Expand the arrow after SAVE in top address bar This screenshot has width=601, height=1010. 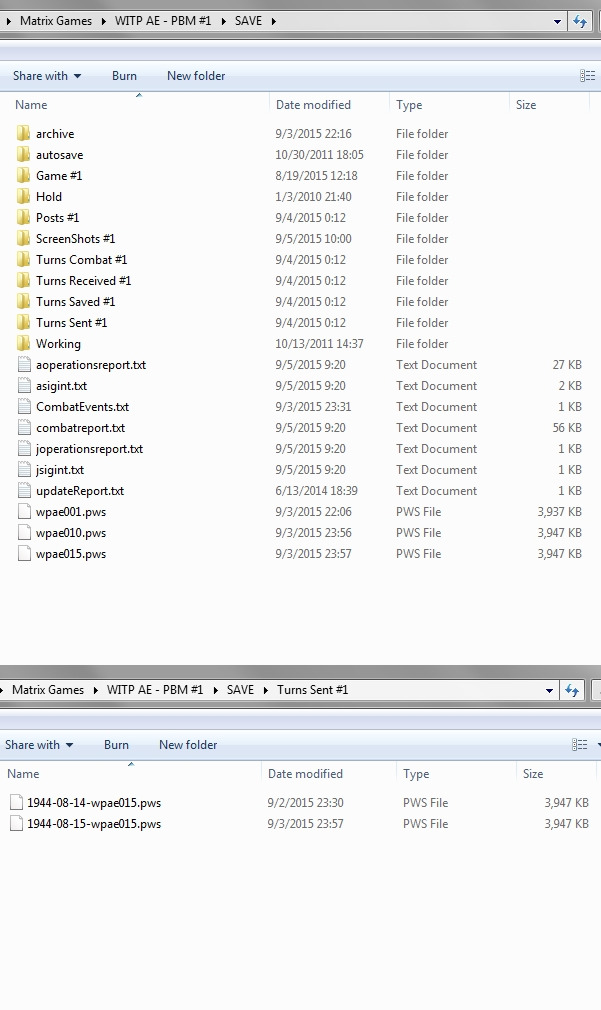274,21
